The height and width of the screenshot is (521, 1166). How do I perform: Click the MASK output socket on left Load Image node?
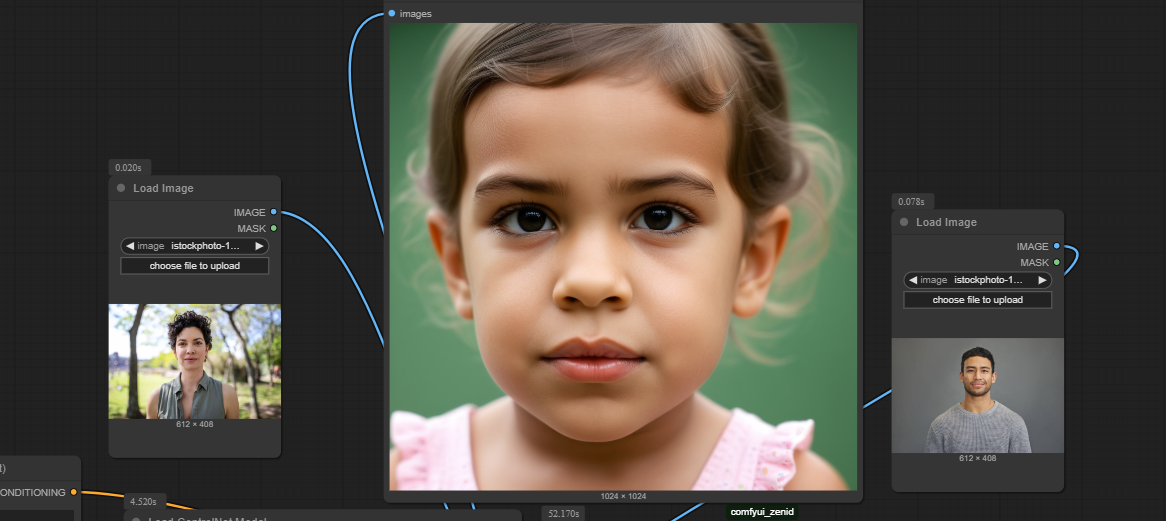tap(274, 228)
